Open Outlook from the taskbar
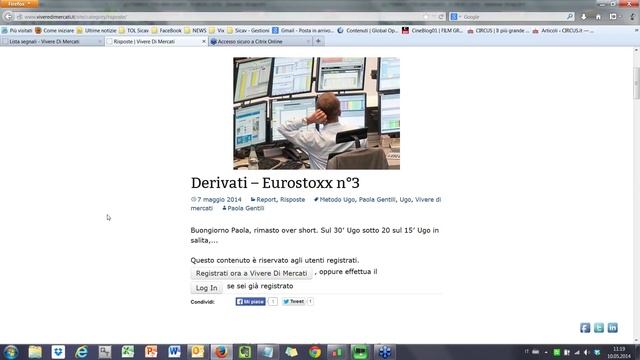Screen dimensions: 640x360 click(198, 352)
